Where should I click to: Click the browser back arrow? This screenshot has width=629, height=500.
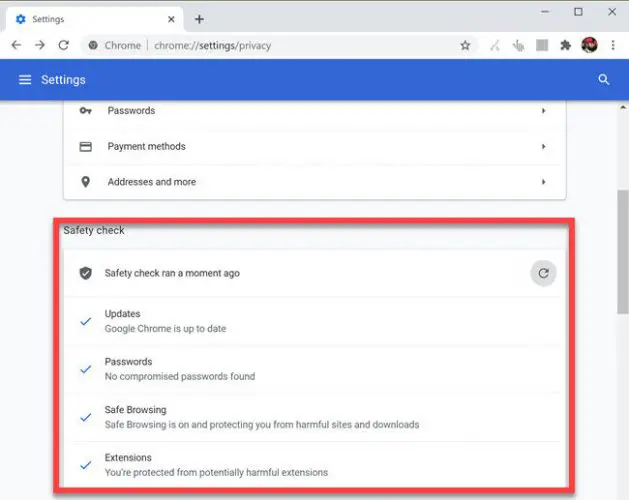tap(16, 45)
